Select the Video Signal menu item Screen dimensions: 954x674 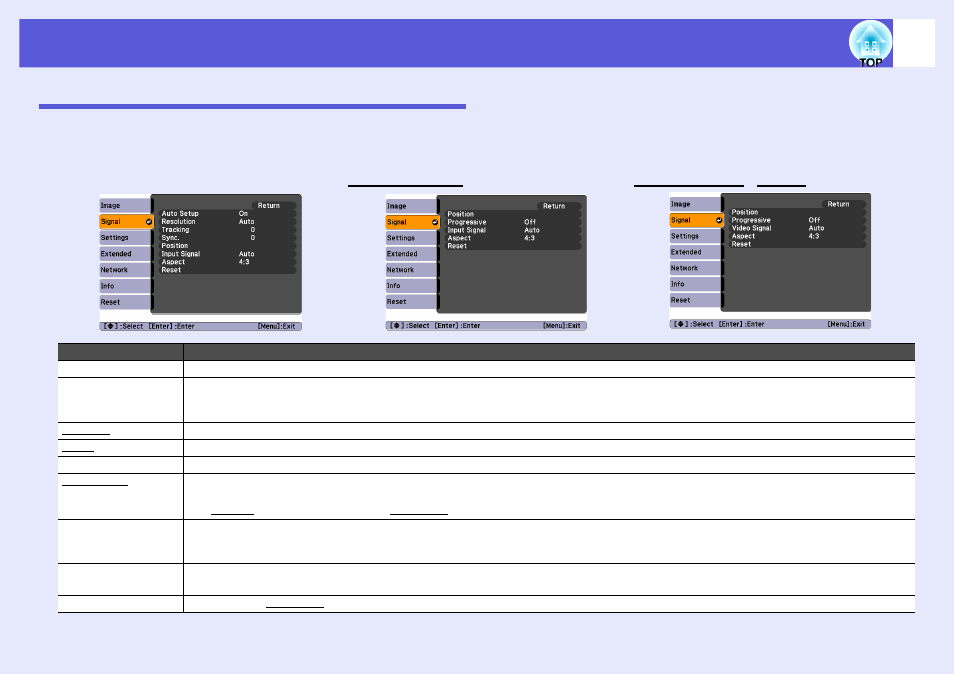751,228
